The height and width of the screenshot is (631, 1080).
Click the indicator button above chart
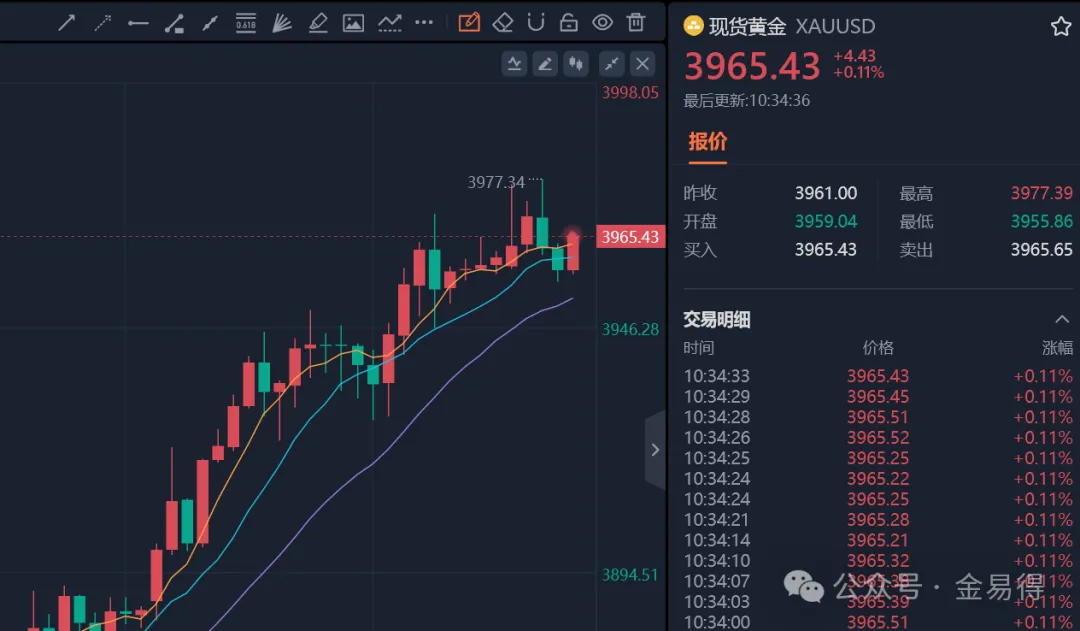tap(514, 64)
